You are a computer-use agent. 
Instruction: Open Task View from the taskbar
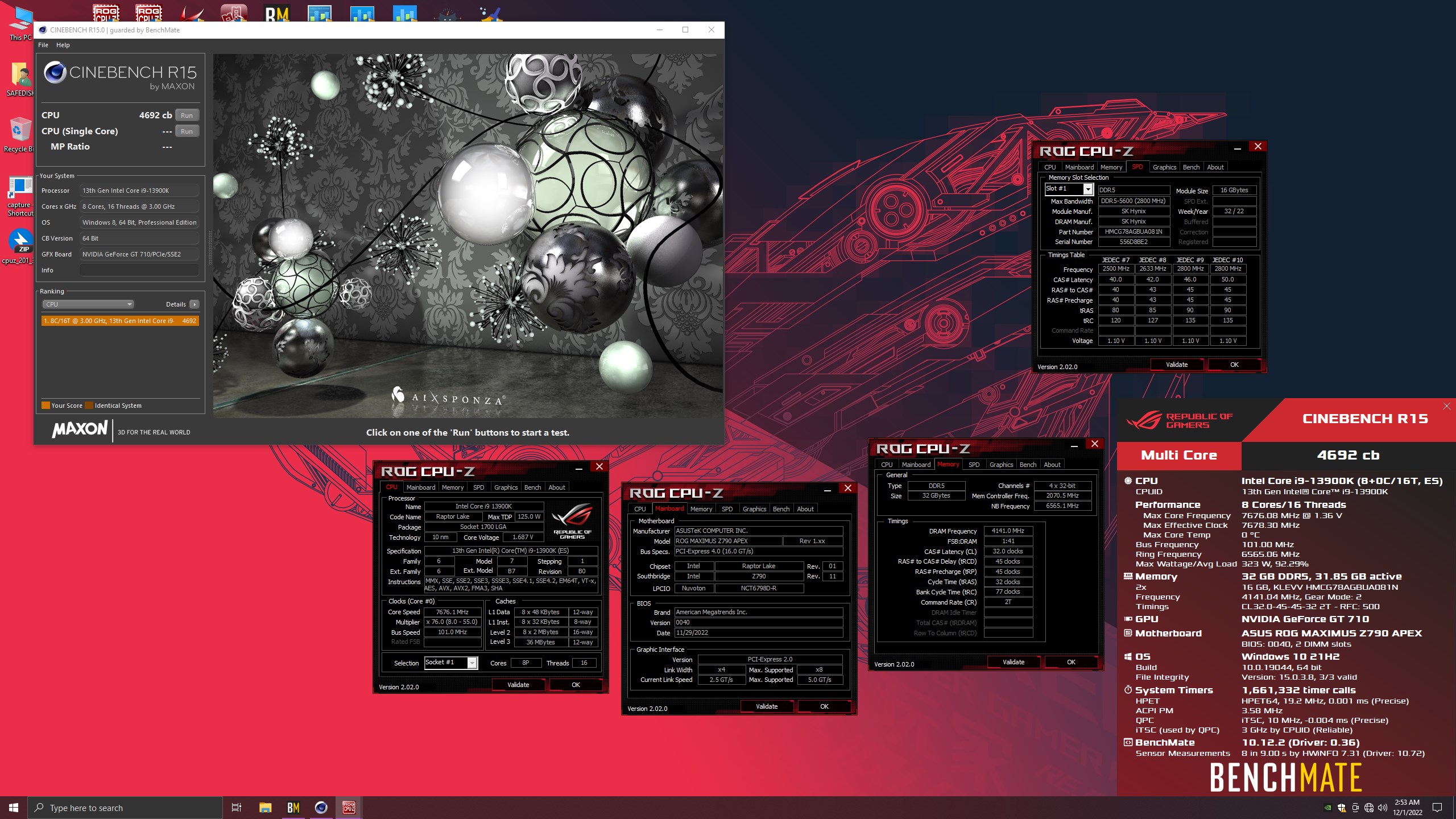(x=237, y=808)
